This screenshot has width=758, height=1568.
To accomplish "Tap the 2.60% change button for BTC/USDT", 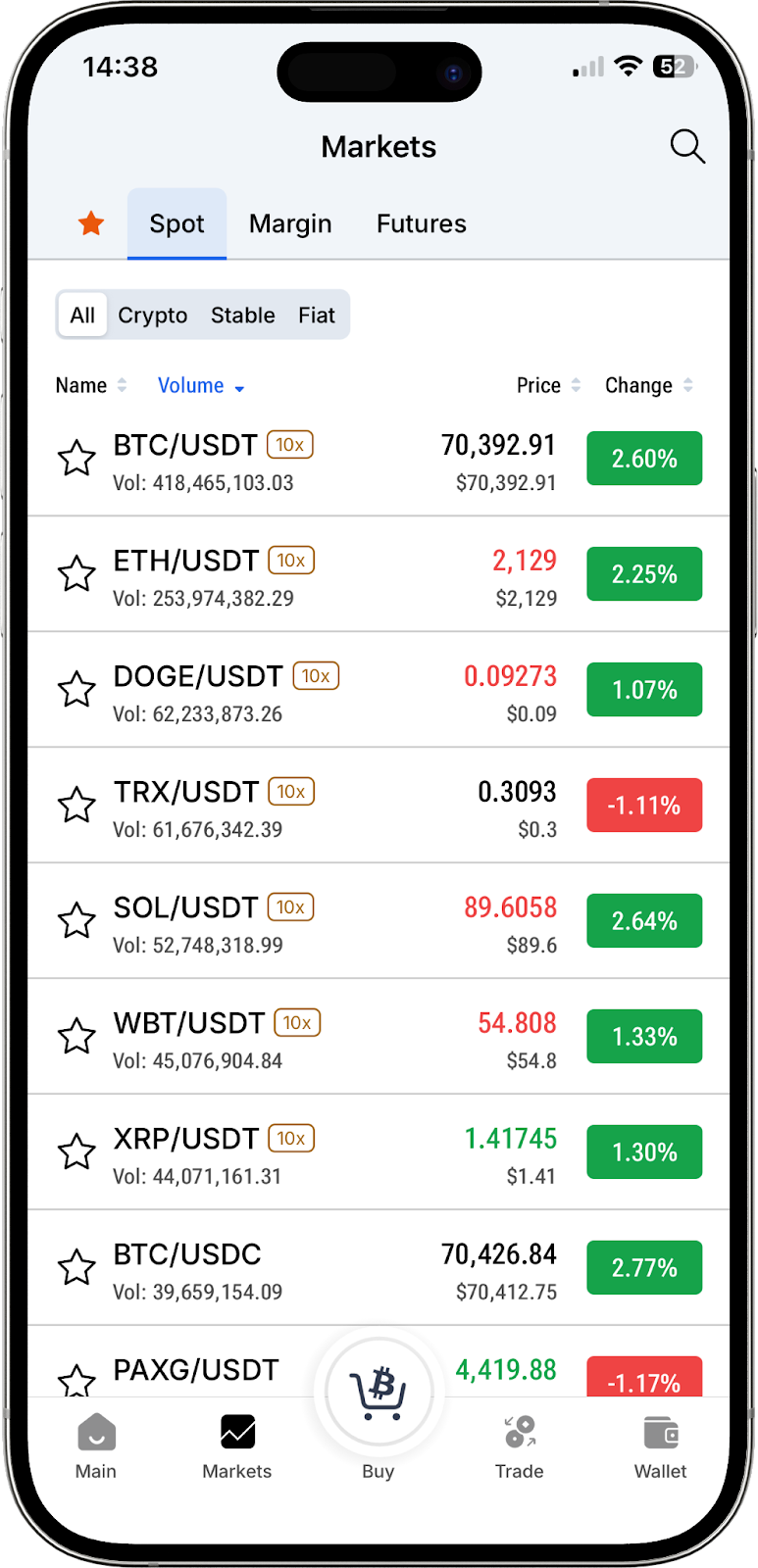I will 644,459.
